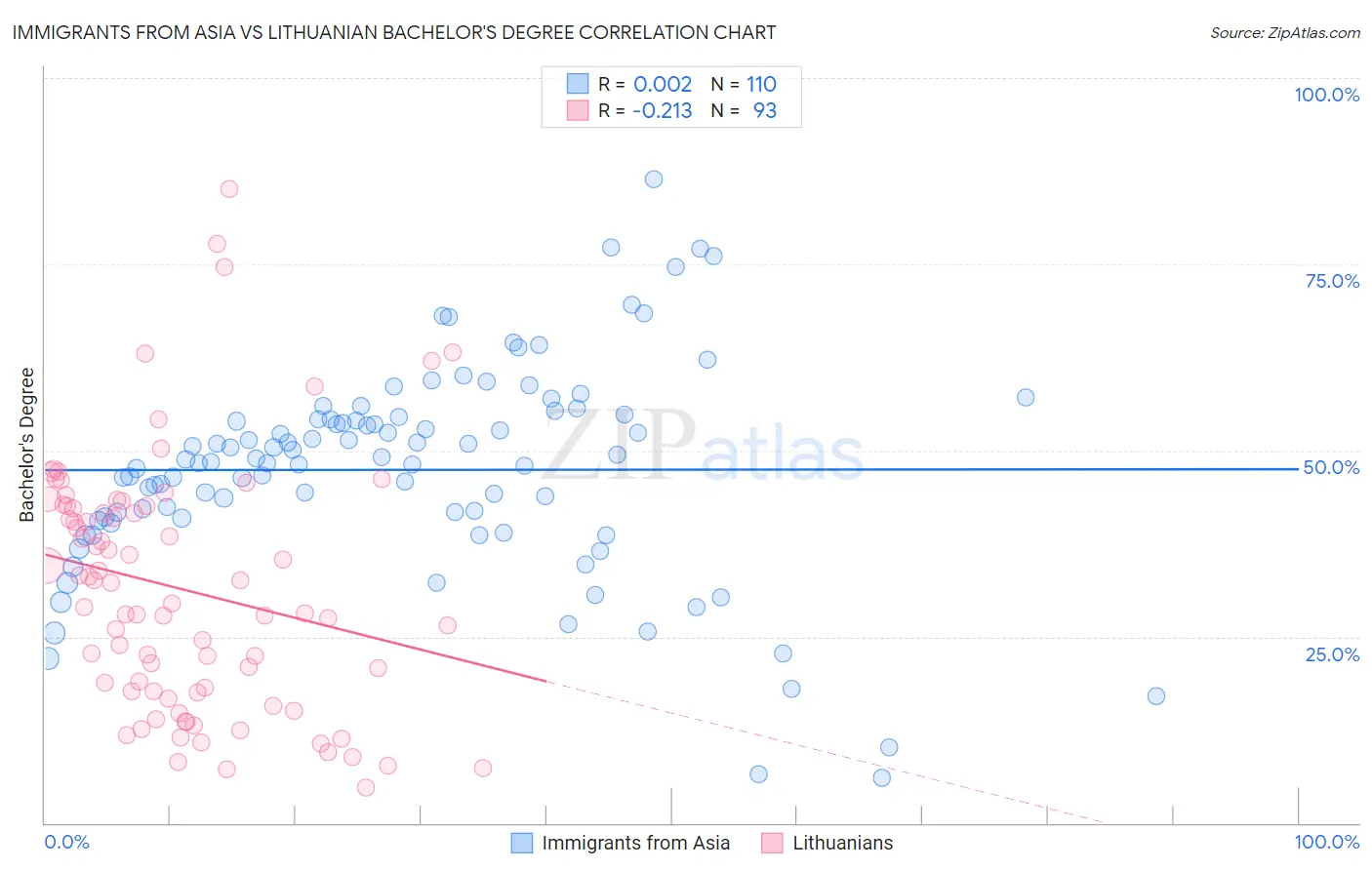Click the 100.0% x-axis label
The height and width of the screenshot is (870, 1372).
pos(1327,842)
